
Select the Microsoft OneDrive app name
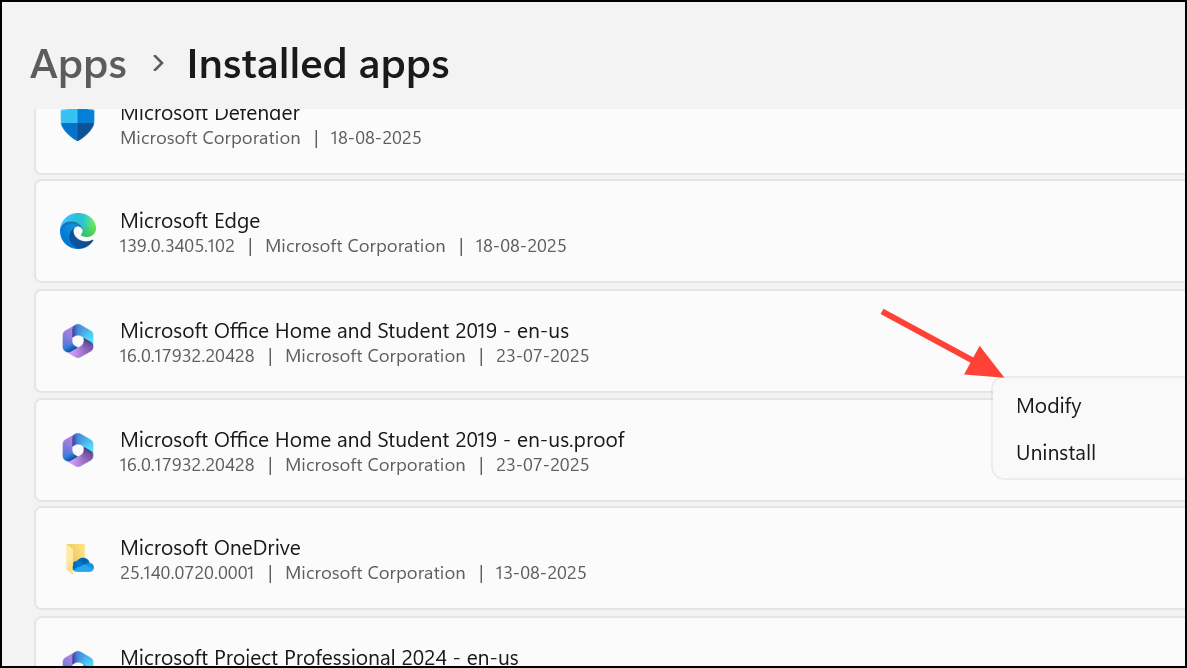point(210,548)
